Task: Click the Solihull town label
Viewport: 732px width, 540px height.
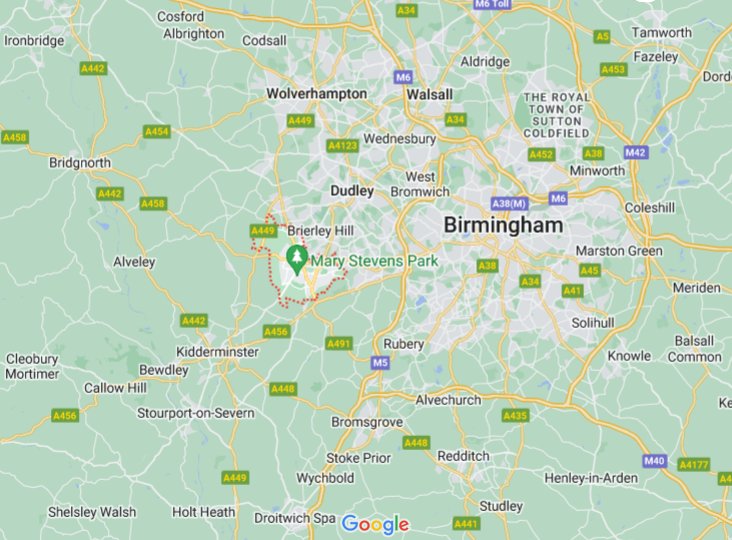Action: (593, 323)
